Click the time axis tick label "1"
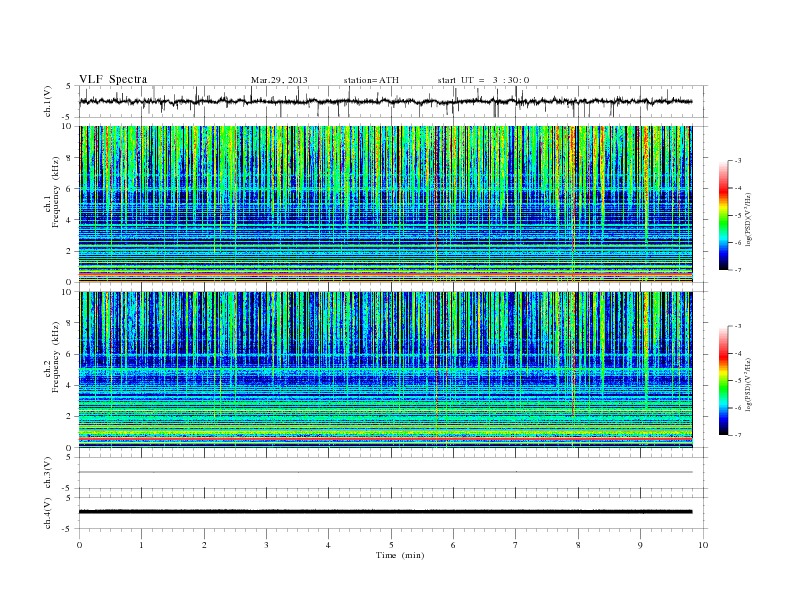The width and height of the screenshot is (792, 612). coord(141,545)
